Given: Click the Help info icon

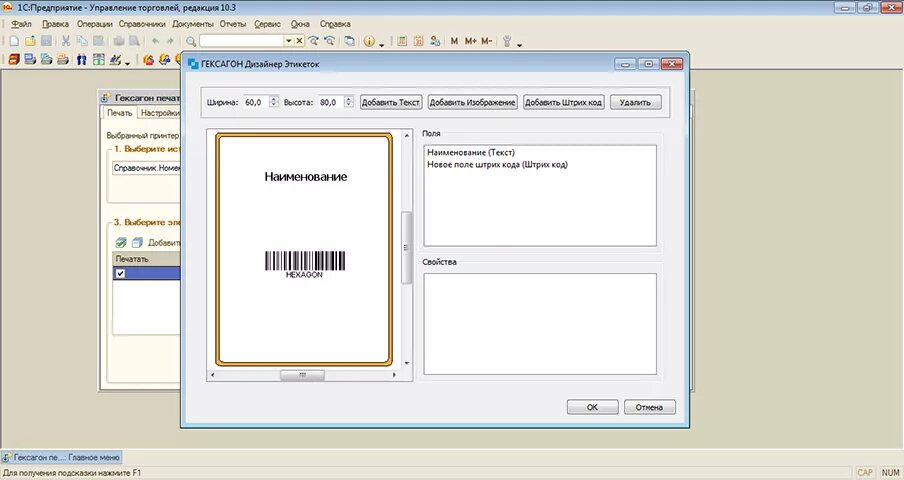Looking at the screenshot, I should coord(369,41).
